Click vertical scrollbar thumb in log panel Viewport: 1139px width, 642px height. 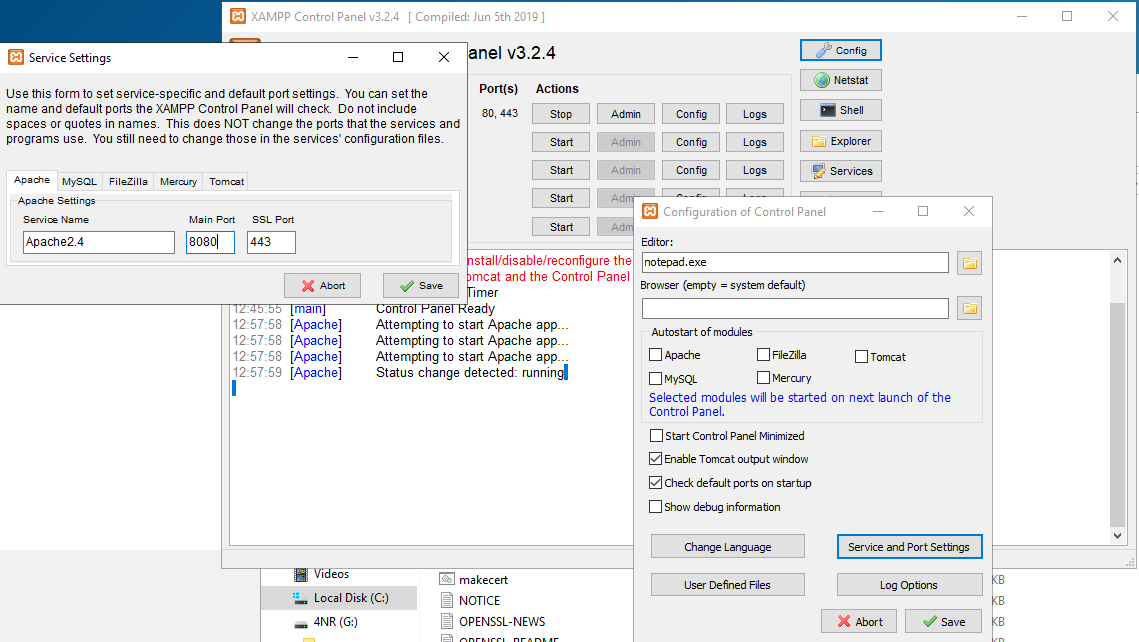click(1117, 413)
